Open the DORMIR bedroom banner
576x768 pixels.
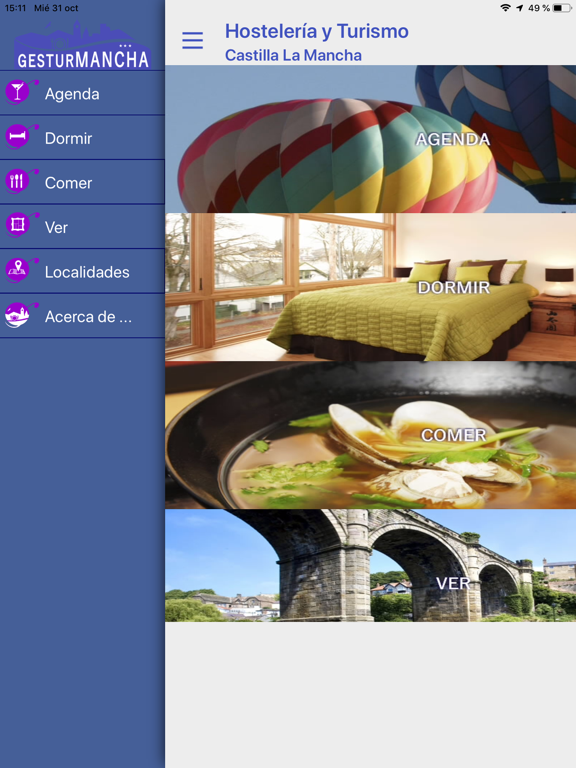pos(370,287)
